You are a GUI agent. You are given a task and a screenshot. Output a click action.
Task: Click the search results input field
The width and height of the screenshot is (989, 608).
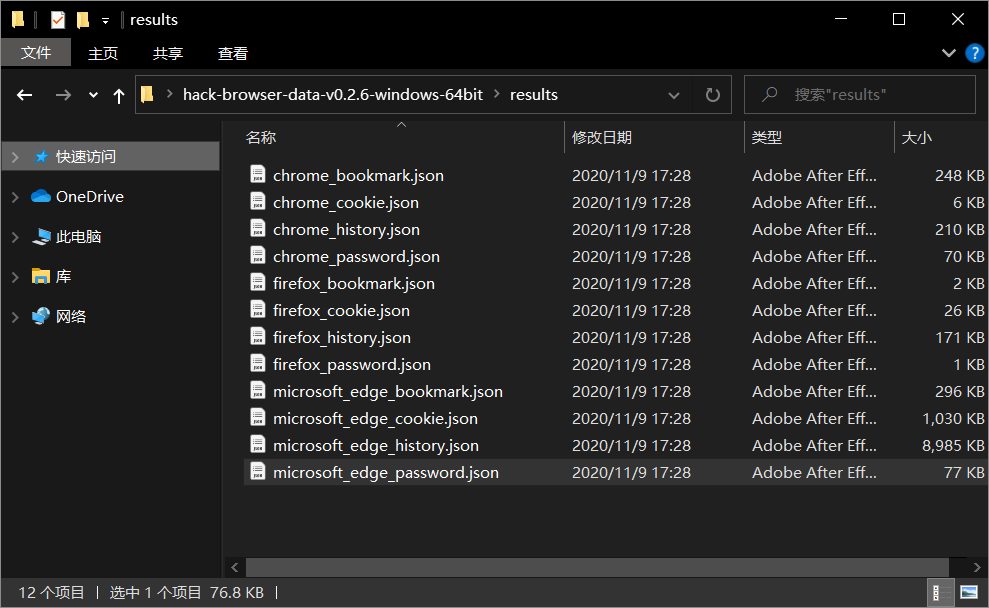click(860, 95)
